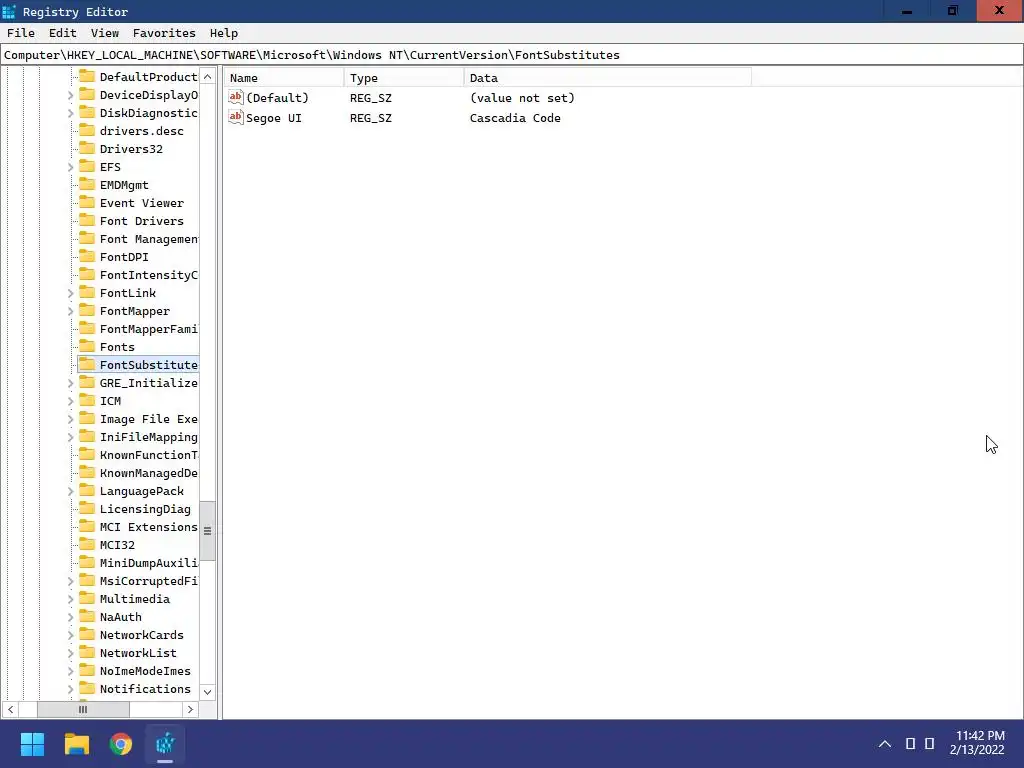Select the NetworkCards folder icon

coord(87,634)
